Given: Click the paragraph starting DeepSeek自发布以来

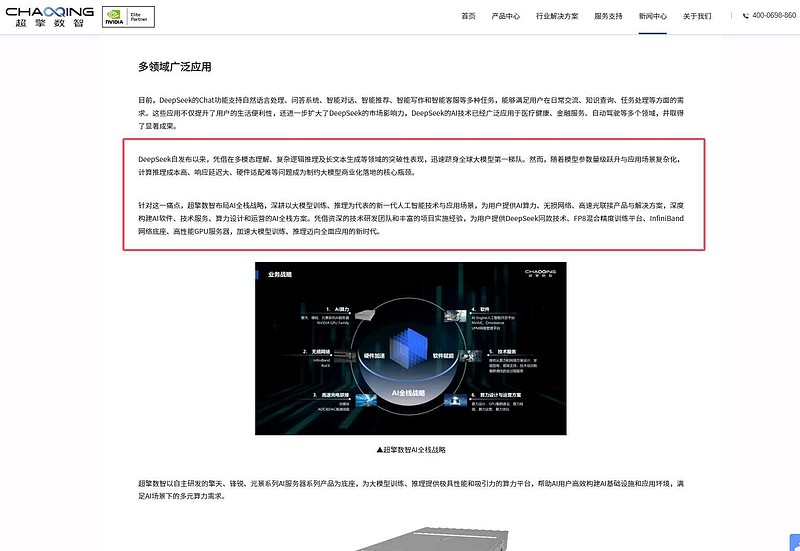Looking at the screenshot, I should 411,166.
